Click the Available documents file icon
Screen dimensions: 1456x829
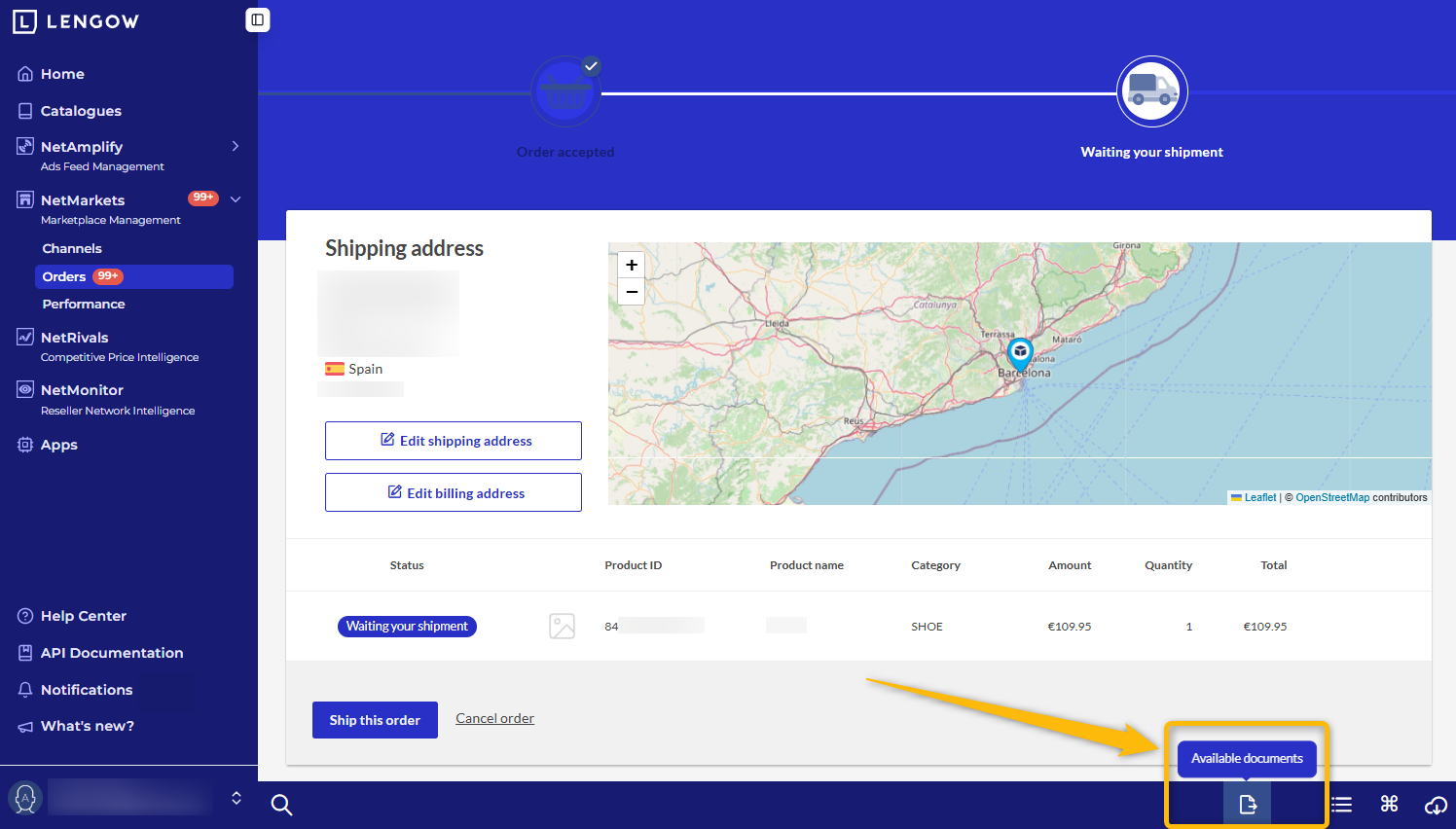point(1247,805)
